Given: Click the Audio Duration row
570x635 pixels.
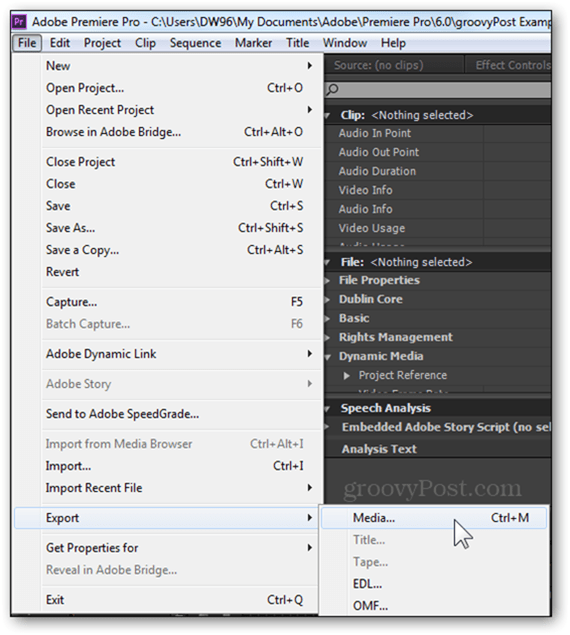Looking at the screenshot, I should [438, 171].
